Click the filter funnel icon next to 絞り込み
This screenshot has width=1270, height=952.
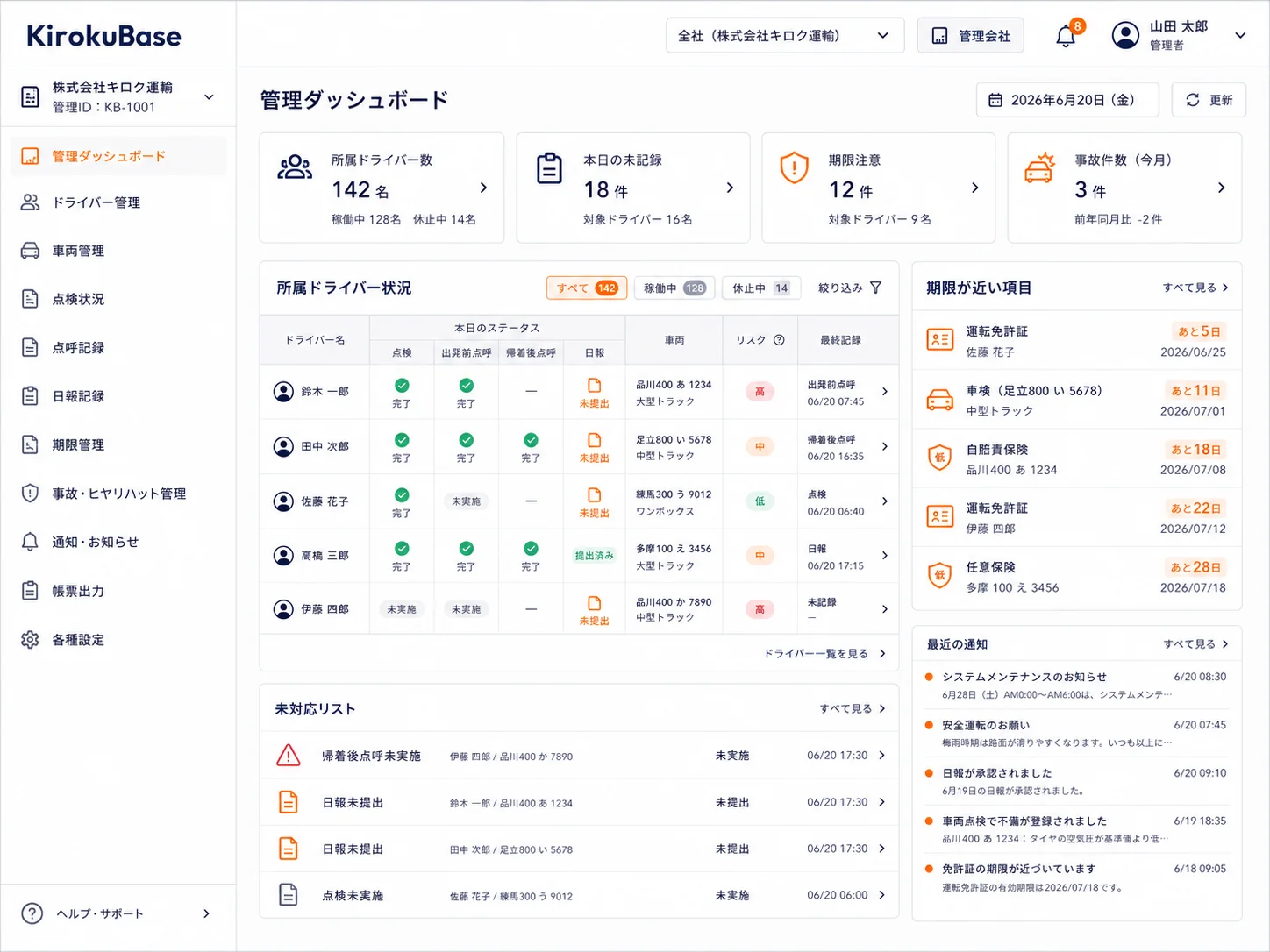click(x=875, y=288)
